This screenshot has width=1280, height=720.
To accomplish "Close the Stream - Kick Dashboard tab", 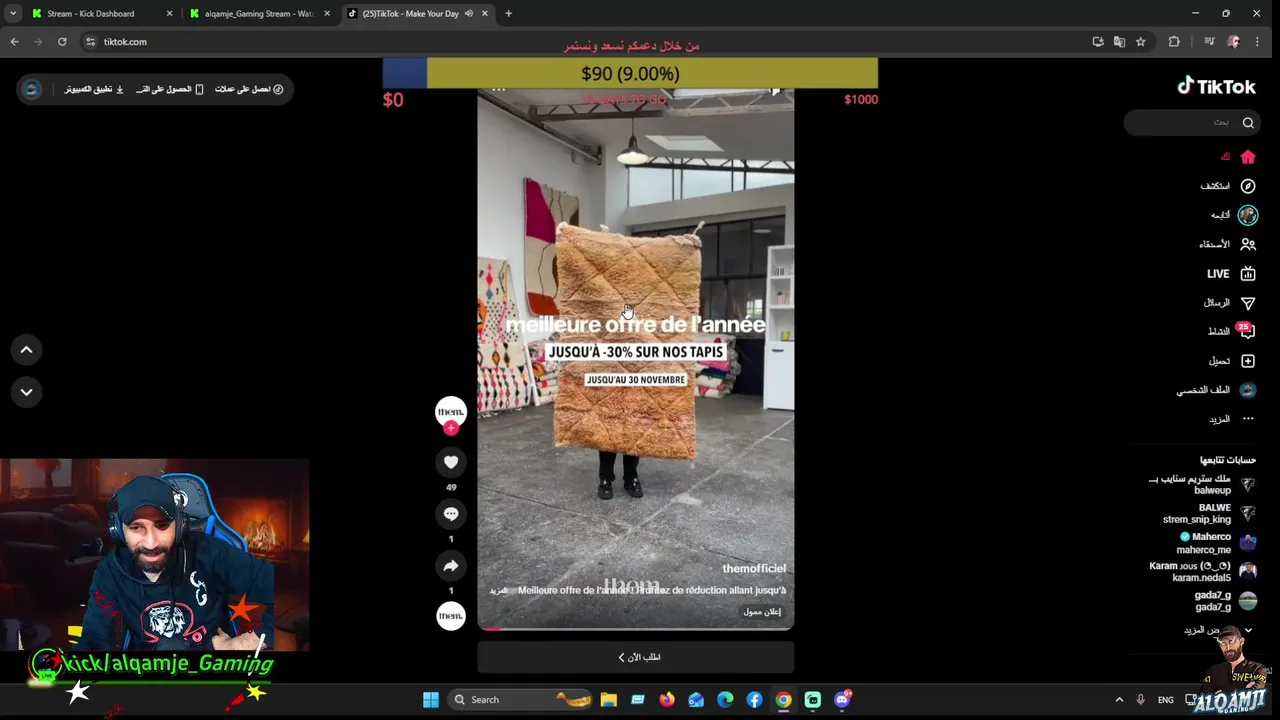I will [169, 14].
